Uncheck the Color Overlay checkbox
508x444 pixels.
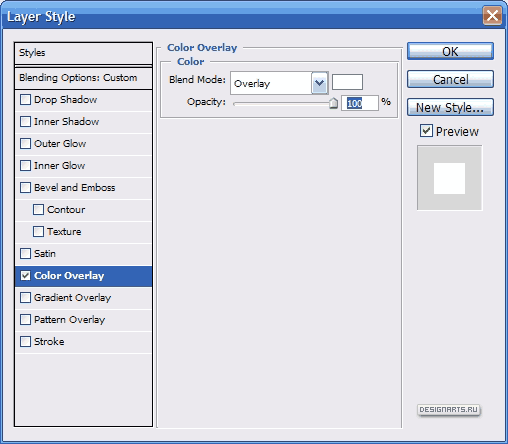point(25,275)
